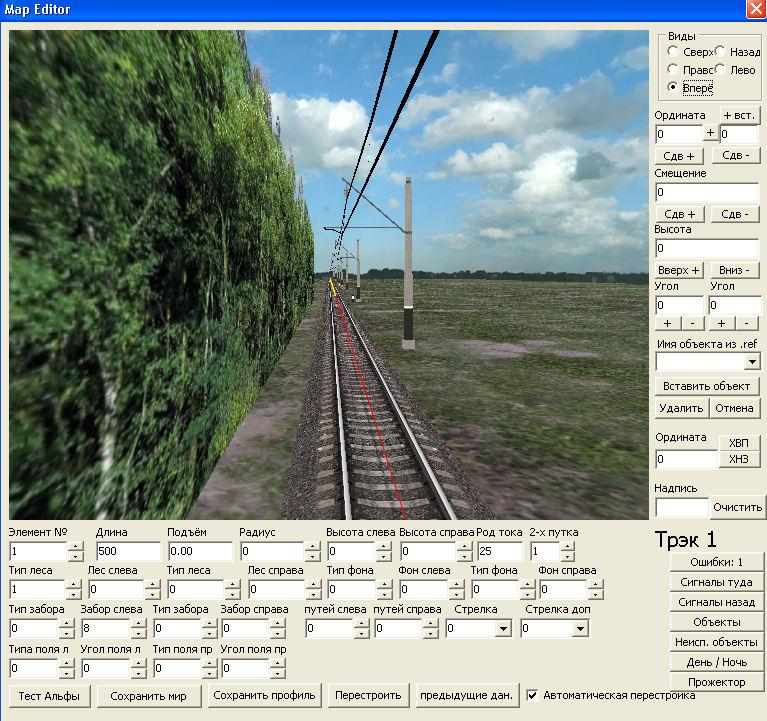
Task: Click into the Длина input field
Action: 128,552
